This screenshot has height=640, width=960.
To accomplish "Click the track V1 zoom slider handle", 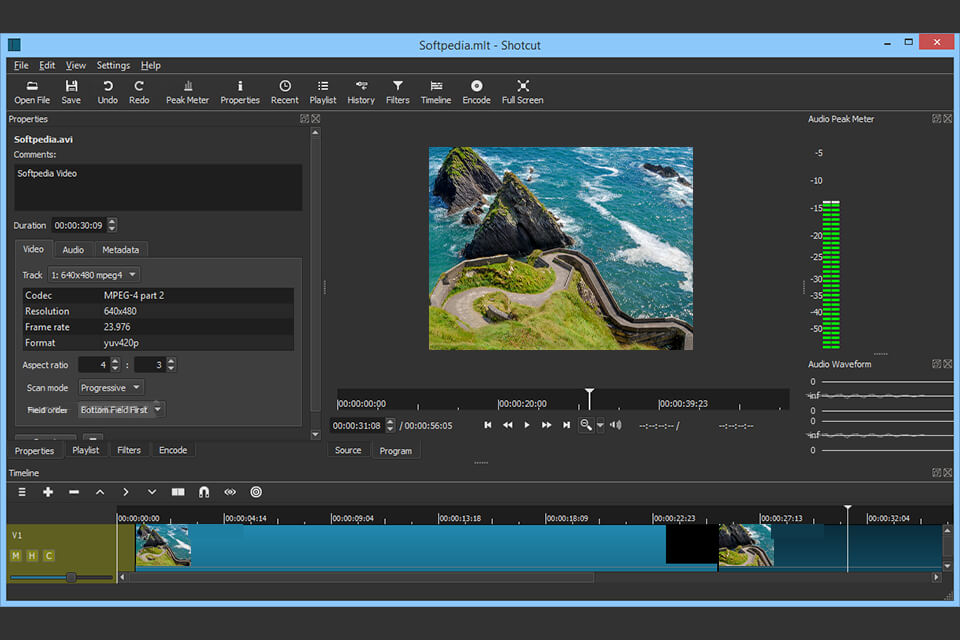I will point(71,577).
